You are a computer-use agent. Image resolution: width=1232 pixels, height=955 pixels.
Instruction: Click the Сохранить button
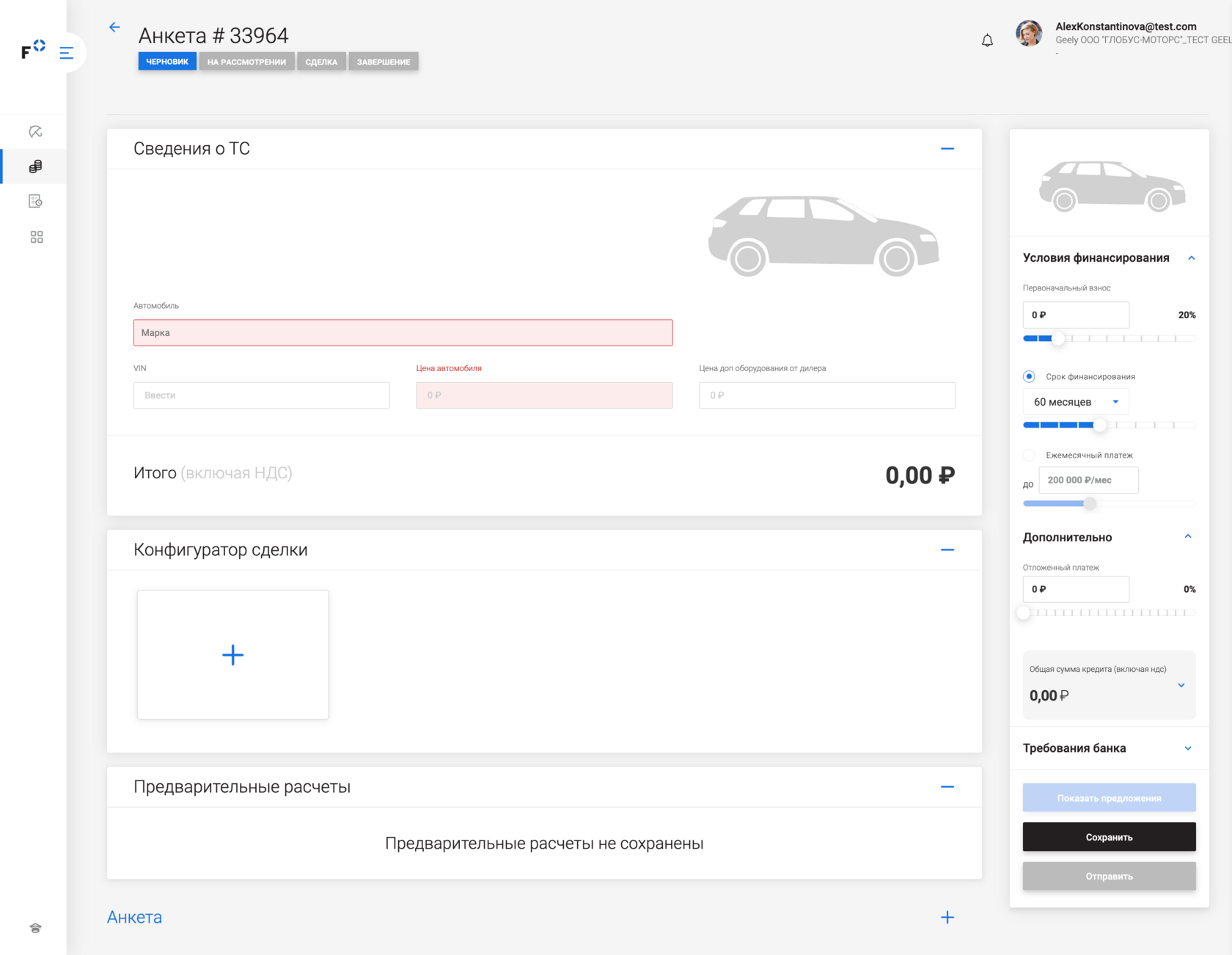1109,837
